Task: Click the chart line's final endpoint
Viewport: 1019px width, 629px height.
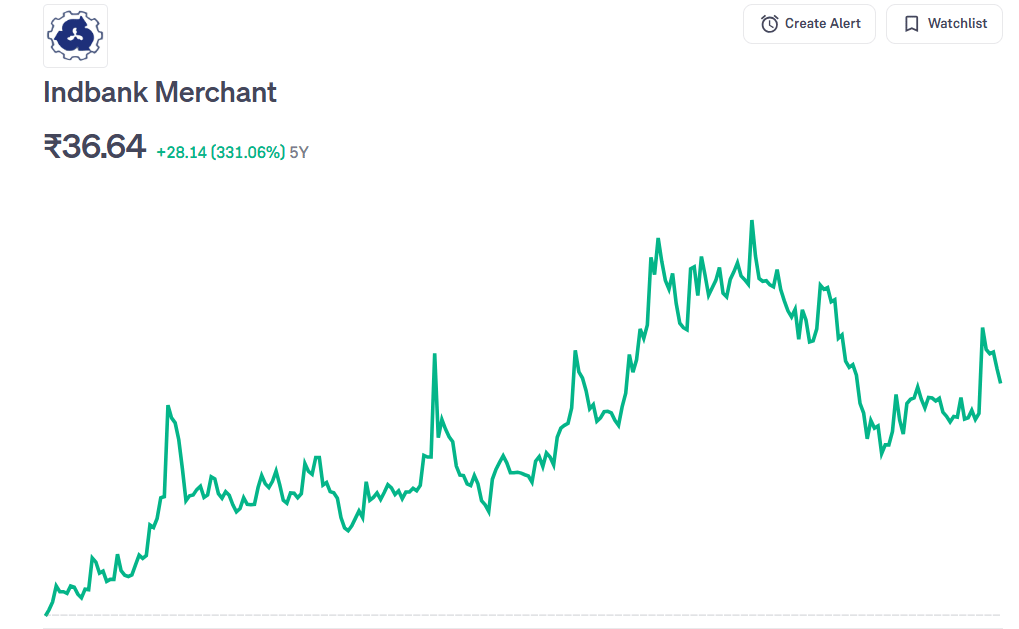Action: (1000, 381)
